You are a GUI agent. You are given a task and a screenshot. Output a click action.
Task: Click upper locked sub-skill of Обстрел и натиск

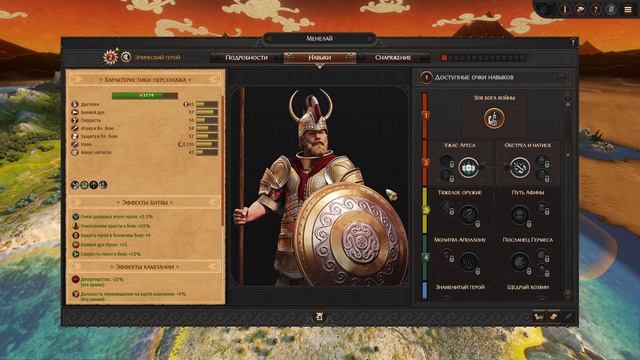pyautogui.click(x=542, y=161)
